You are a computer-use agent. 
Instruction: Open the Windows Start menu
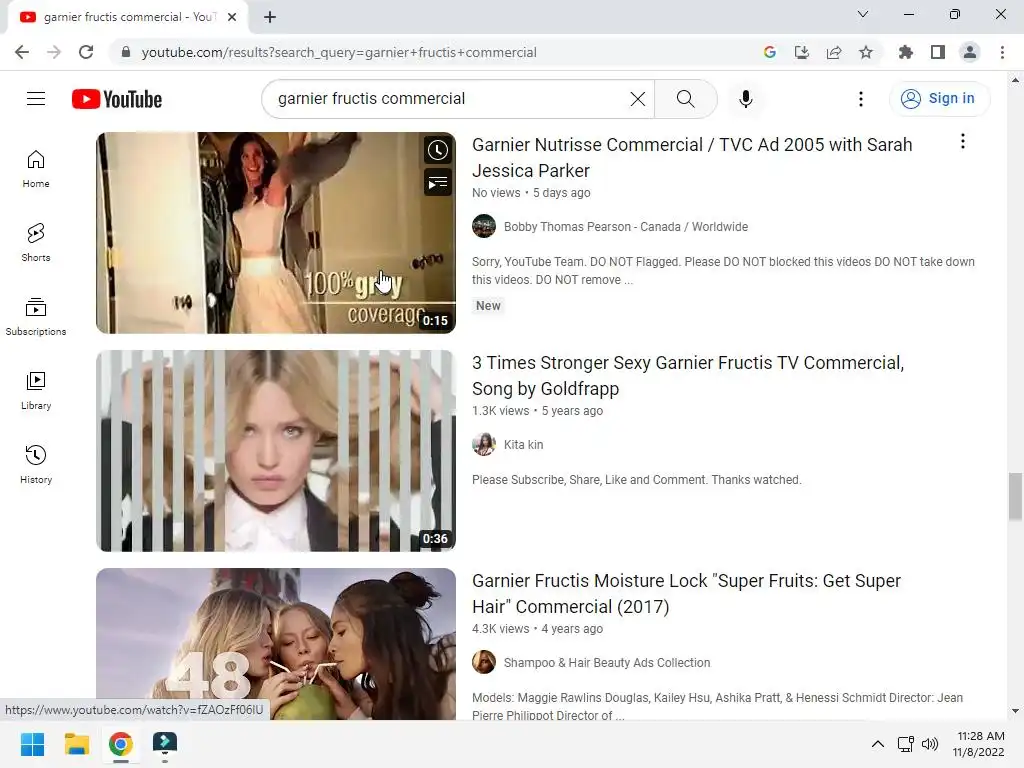pyautogui.click(x=32, y=744)
